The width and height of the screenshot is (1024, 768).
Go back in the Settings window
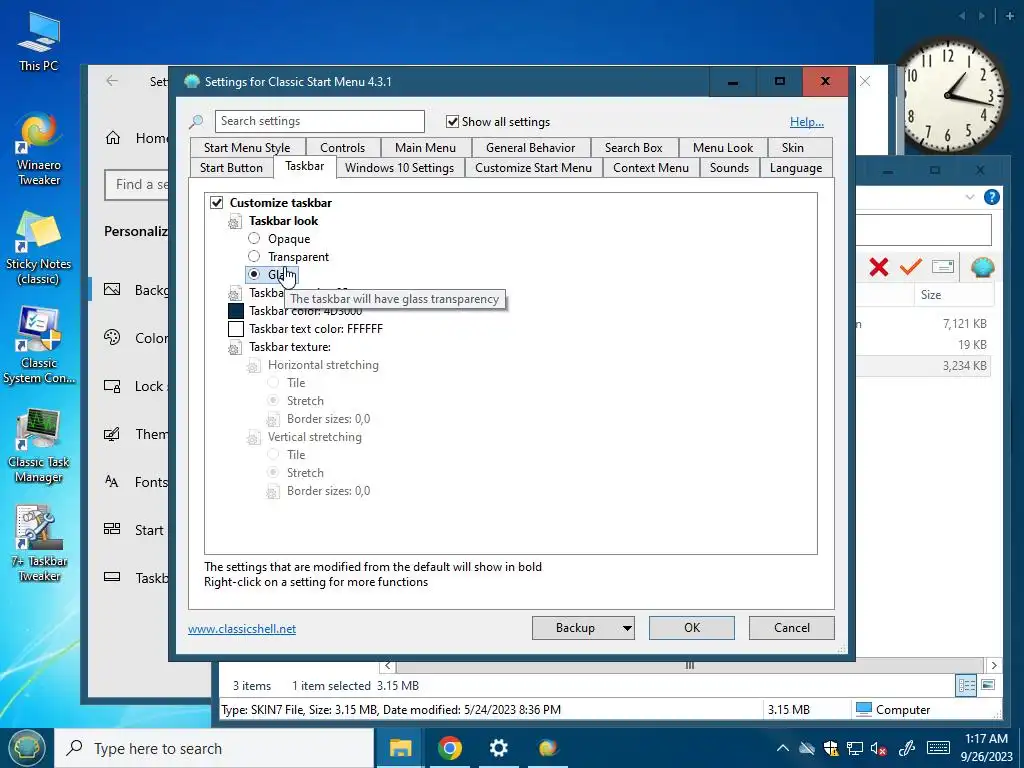pyautogui.click(x=112, y=81)
